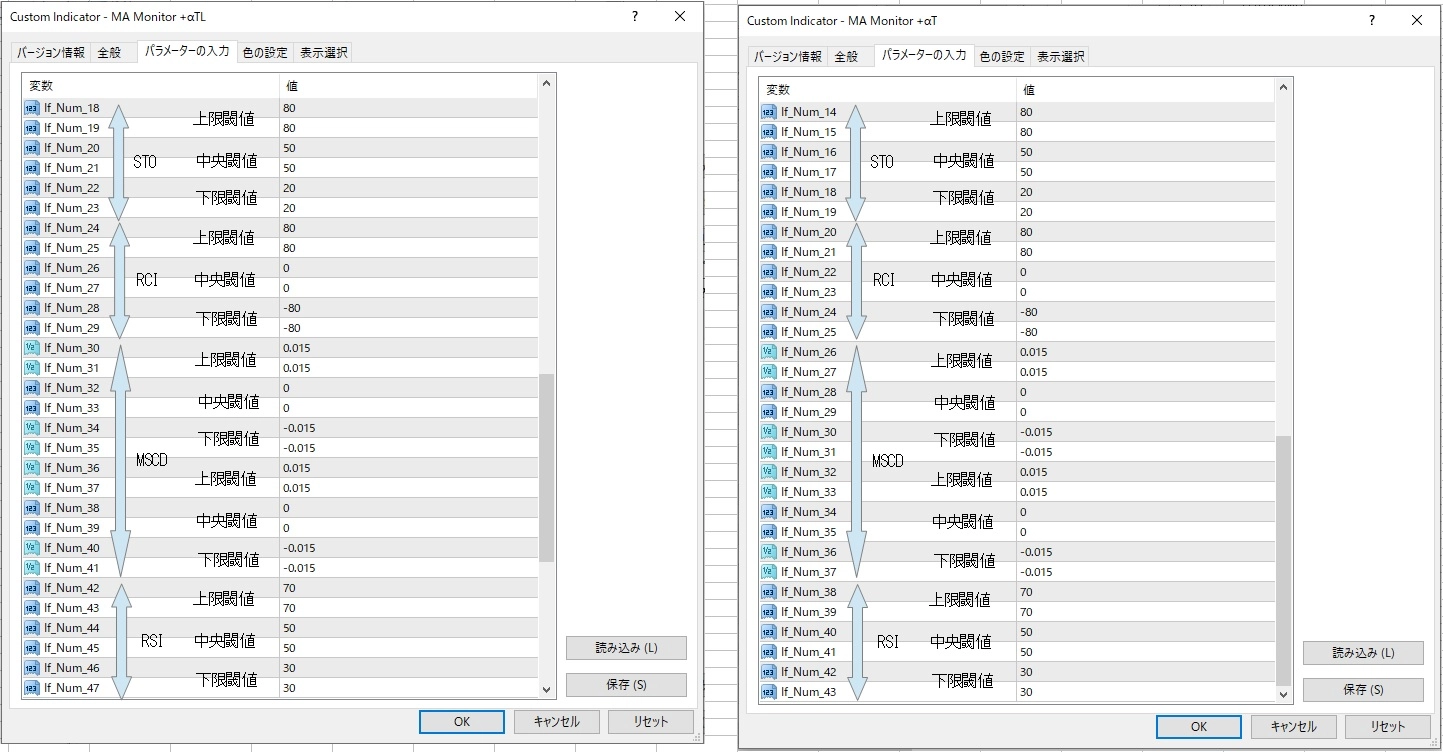
Task: Click the If_Num_23 integer icon in +αT window
Action: (x=769, y=292)
